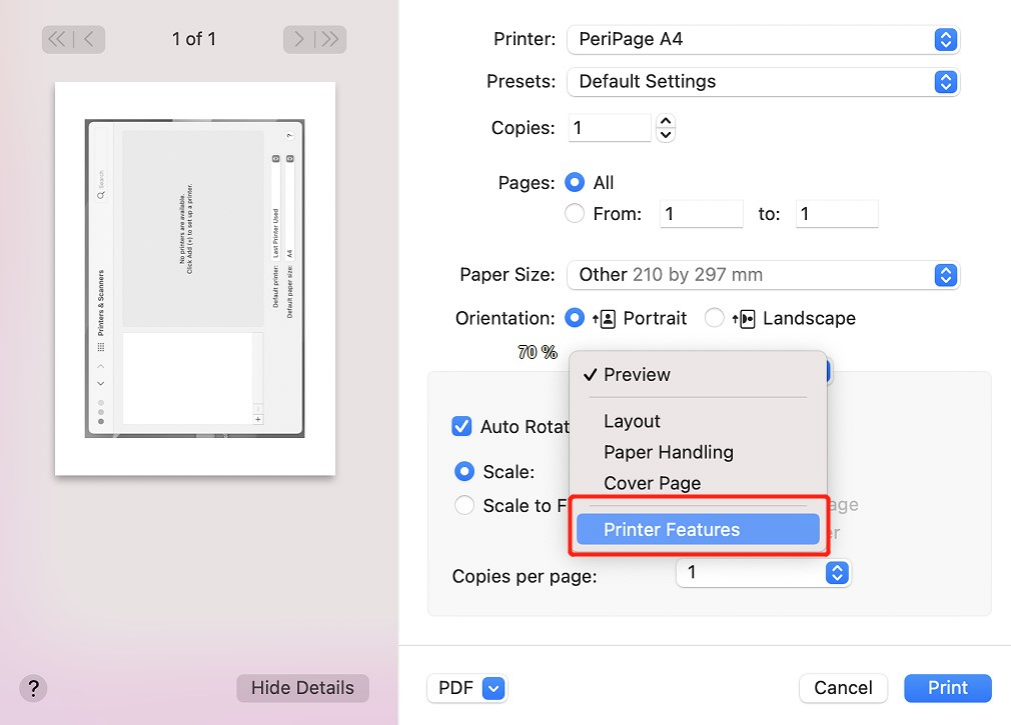Open the Paper Size dropdown
Screen dimensions: 1011x725
(x=763, y=275)
